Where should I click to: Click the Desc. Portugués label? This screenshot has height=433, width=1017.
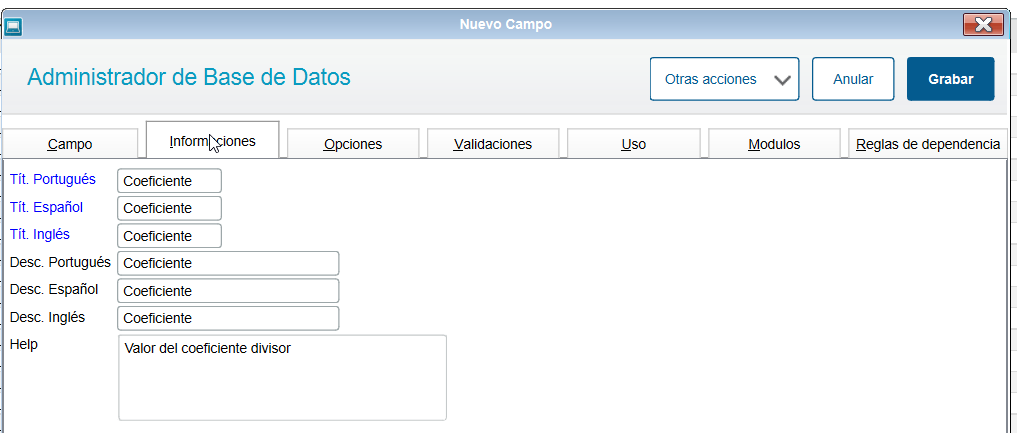point(60,263)
